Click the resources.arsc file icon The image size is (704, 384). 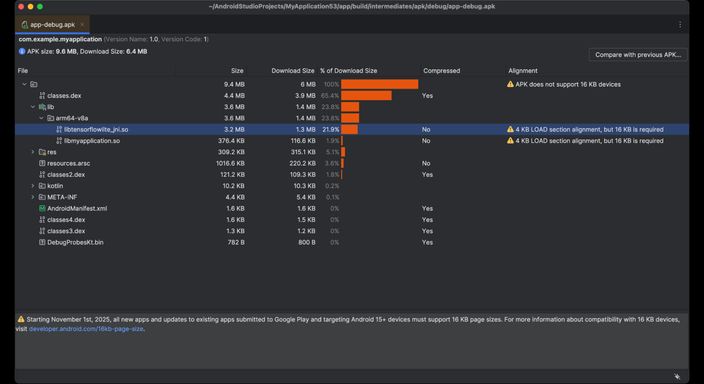point(42,163)
